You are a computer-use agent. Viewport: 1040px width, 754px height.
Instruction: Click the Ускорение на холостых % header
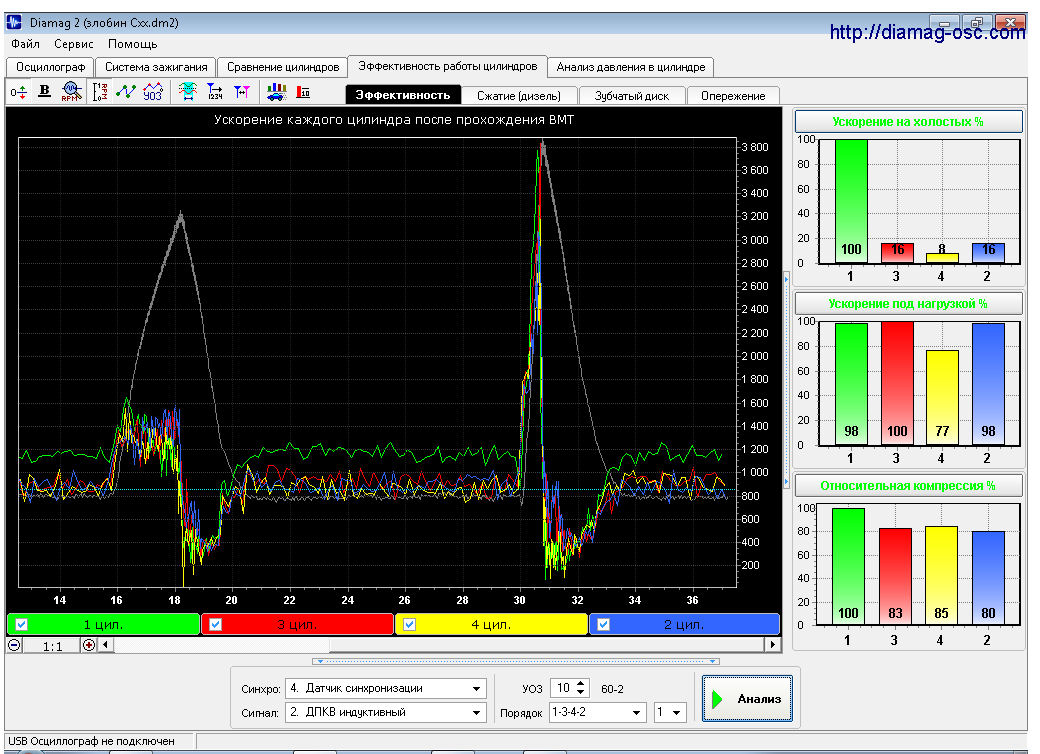(908, 121)
